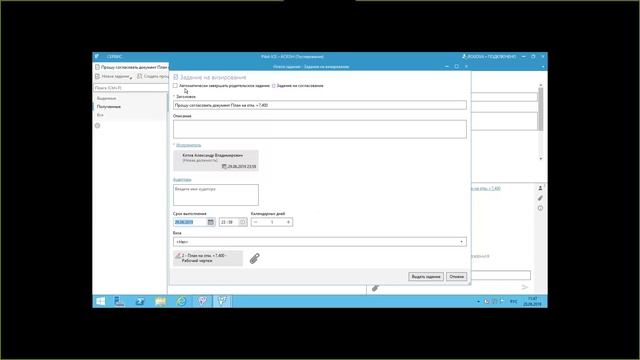Click 'Создать процесс' toolbar button in main window
640x360 pixels.
[153, 76]
